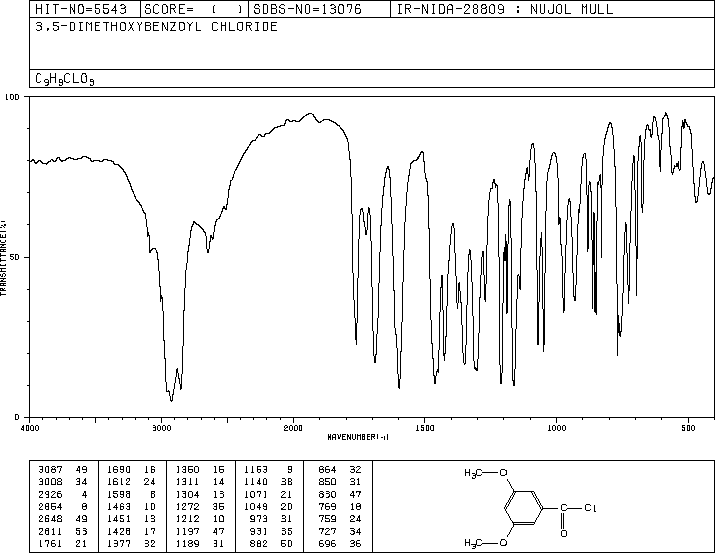Select the 1598 peak entry
Viewport: 715px width, 553px height.
point(131,494)
